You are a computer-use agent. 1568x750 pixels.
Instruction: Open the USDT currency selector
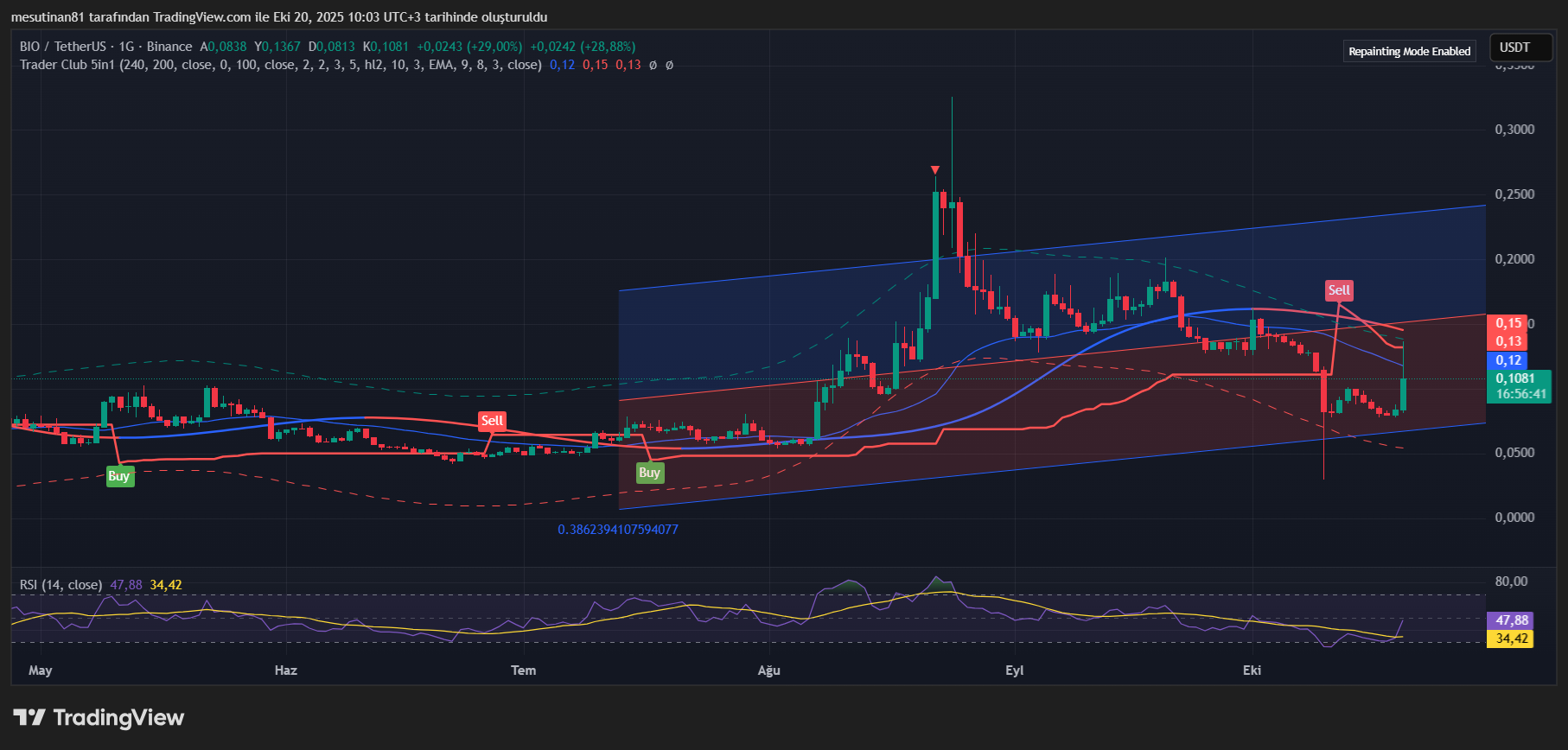point(1515,48)
